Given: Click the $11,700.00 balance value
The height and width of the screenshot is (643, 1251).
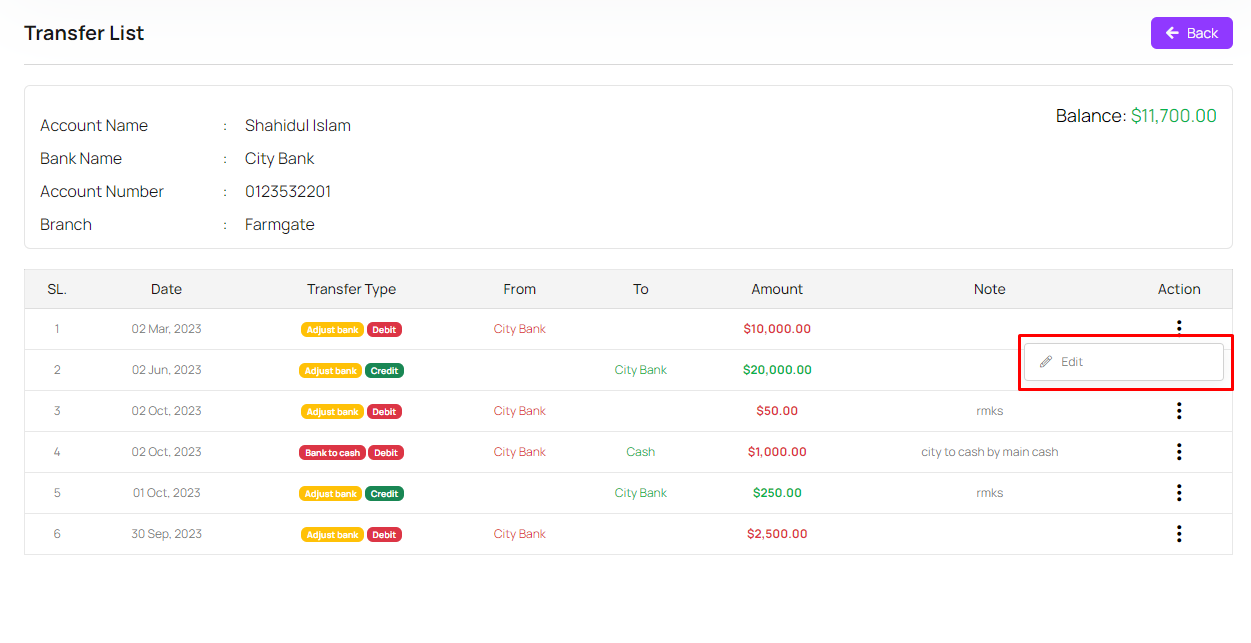Looking at the screenshot, I should [1173, 116].
